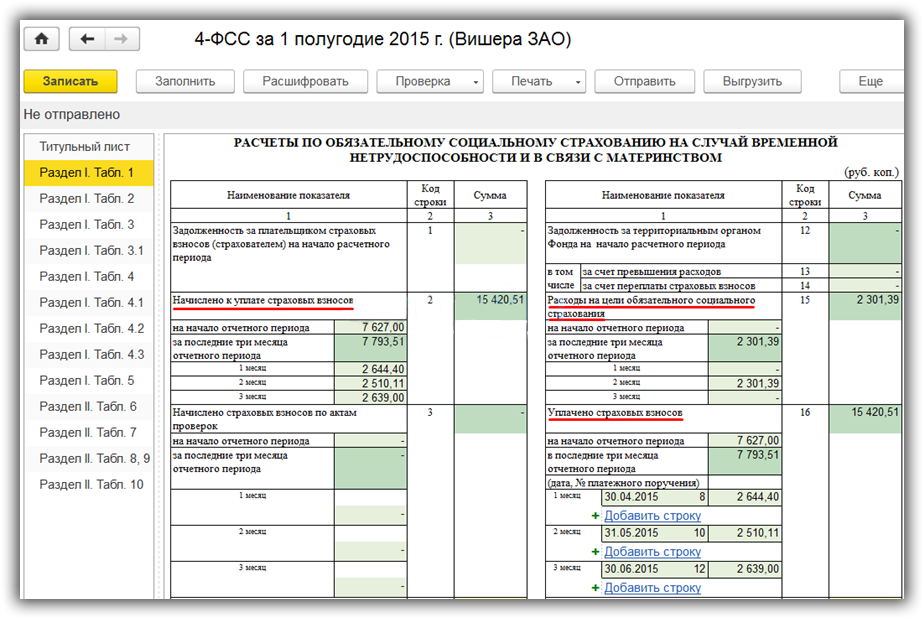Screen dimensions: 924x619
Task: Click the green plus under 2 месяц
Action: point(596,552)
